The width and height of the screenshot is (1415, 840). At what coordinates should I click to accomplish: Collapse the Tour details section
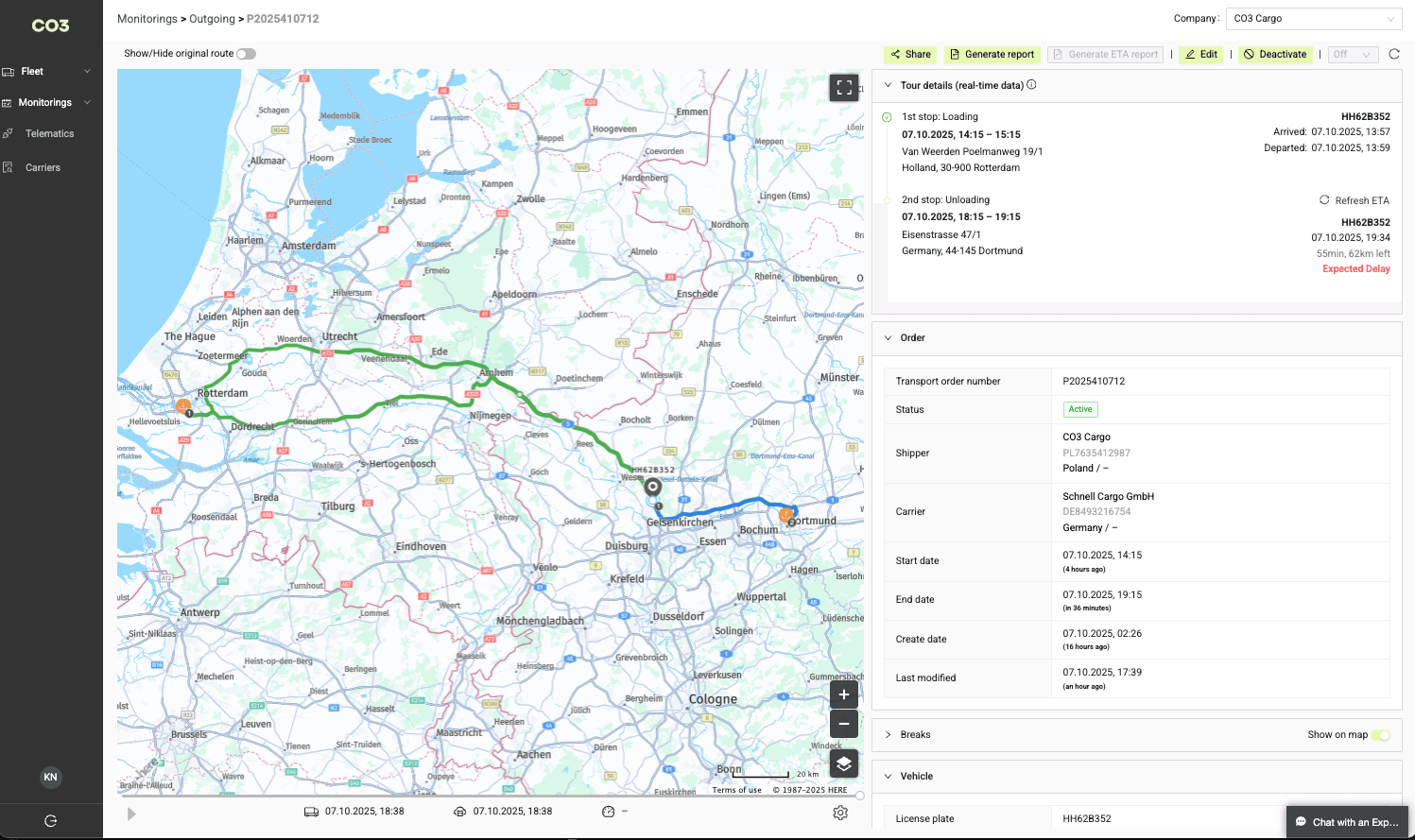(x=888, y=84)
